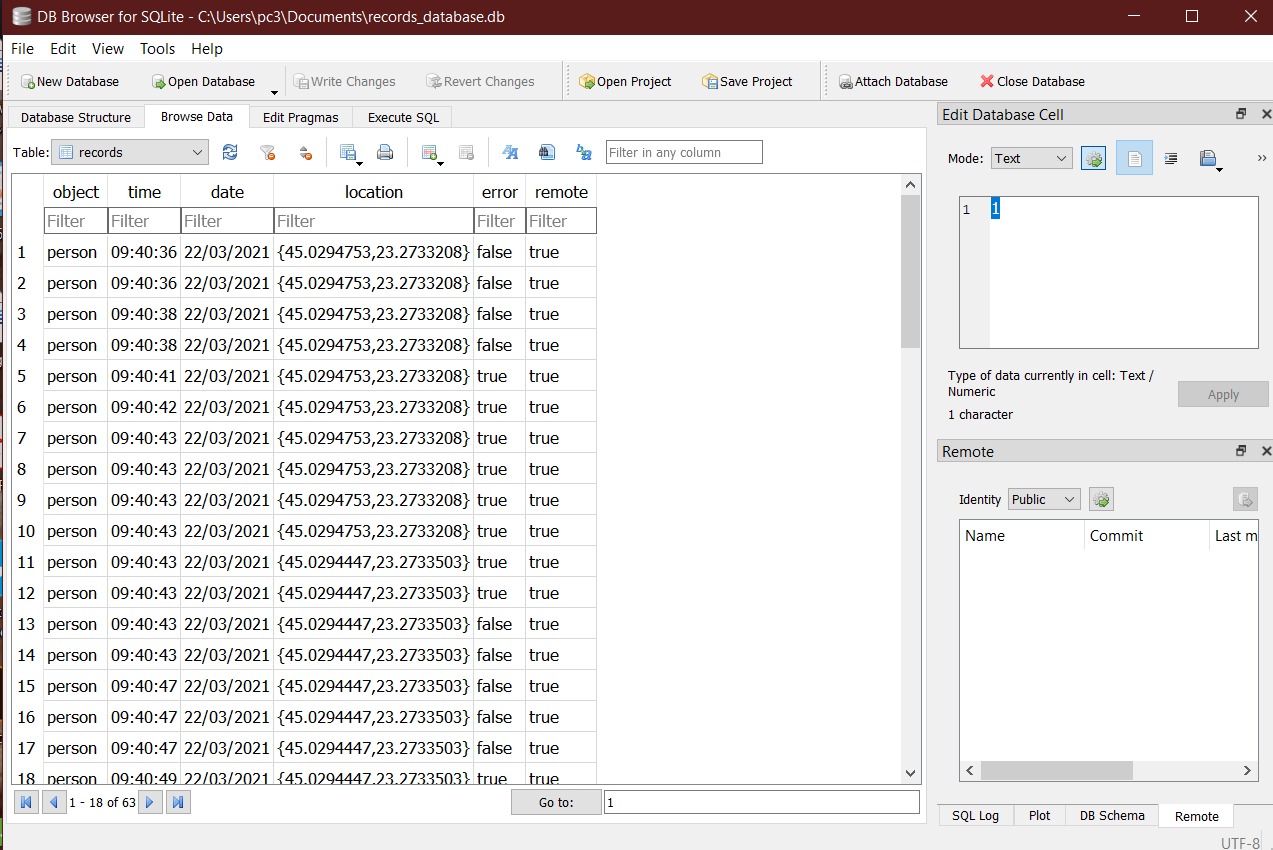Image resolution: width=1273 pixels, height=850 pixels.
Task: Clear all filters with the funnel icon
Action: tap(267, 152)
